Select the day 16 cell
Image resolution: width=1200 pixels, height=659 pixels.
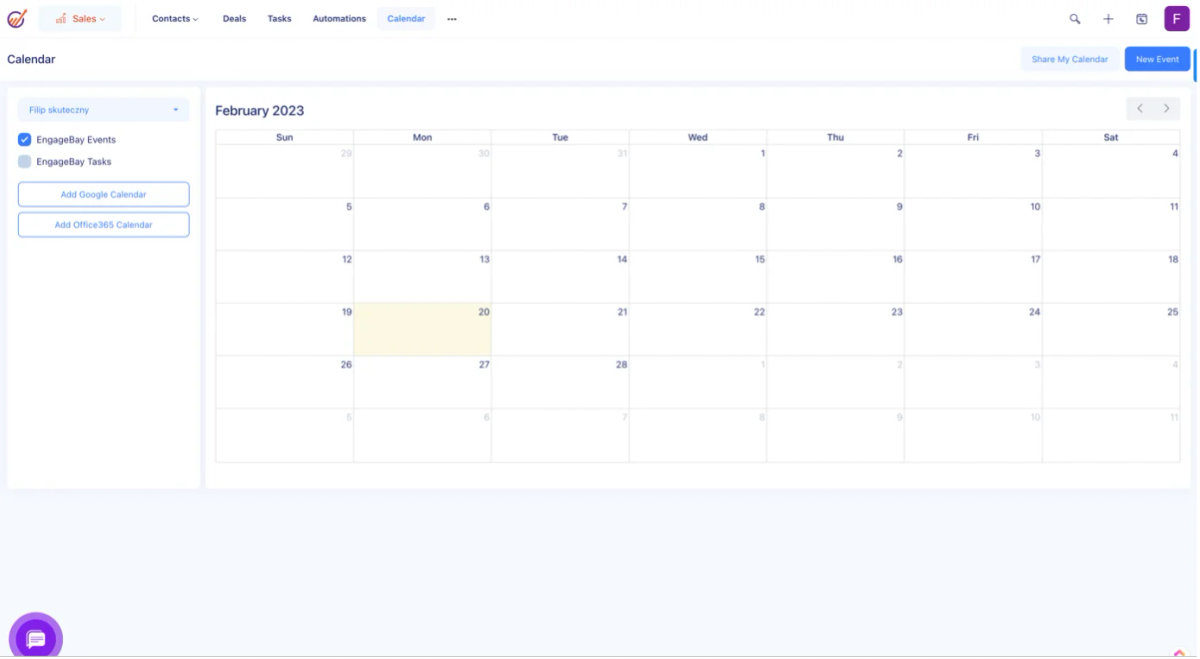(836, 277)
